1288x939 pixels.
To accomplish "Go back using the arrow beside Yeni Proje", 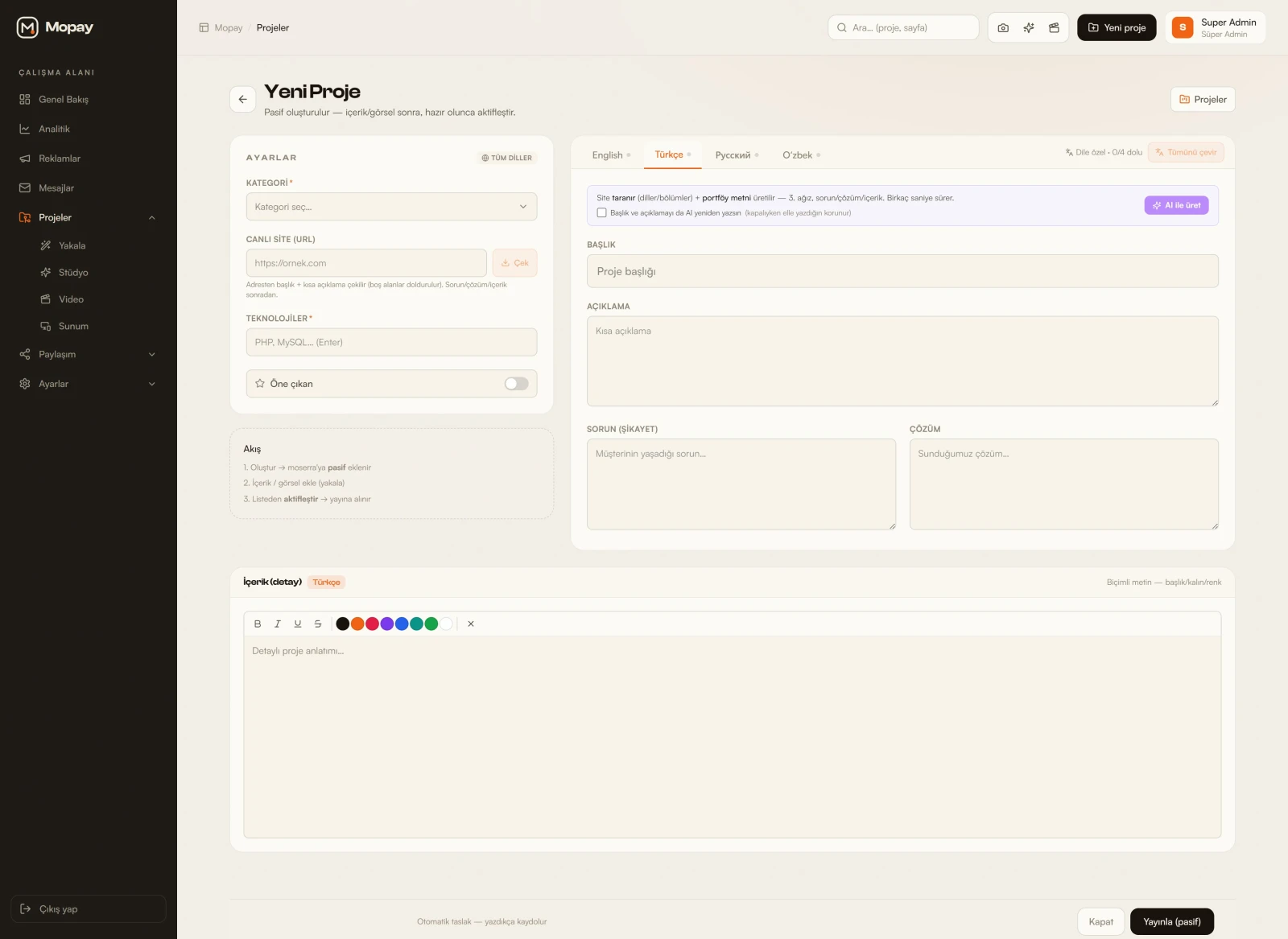I will [242, 99].
